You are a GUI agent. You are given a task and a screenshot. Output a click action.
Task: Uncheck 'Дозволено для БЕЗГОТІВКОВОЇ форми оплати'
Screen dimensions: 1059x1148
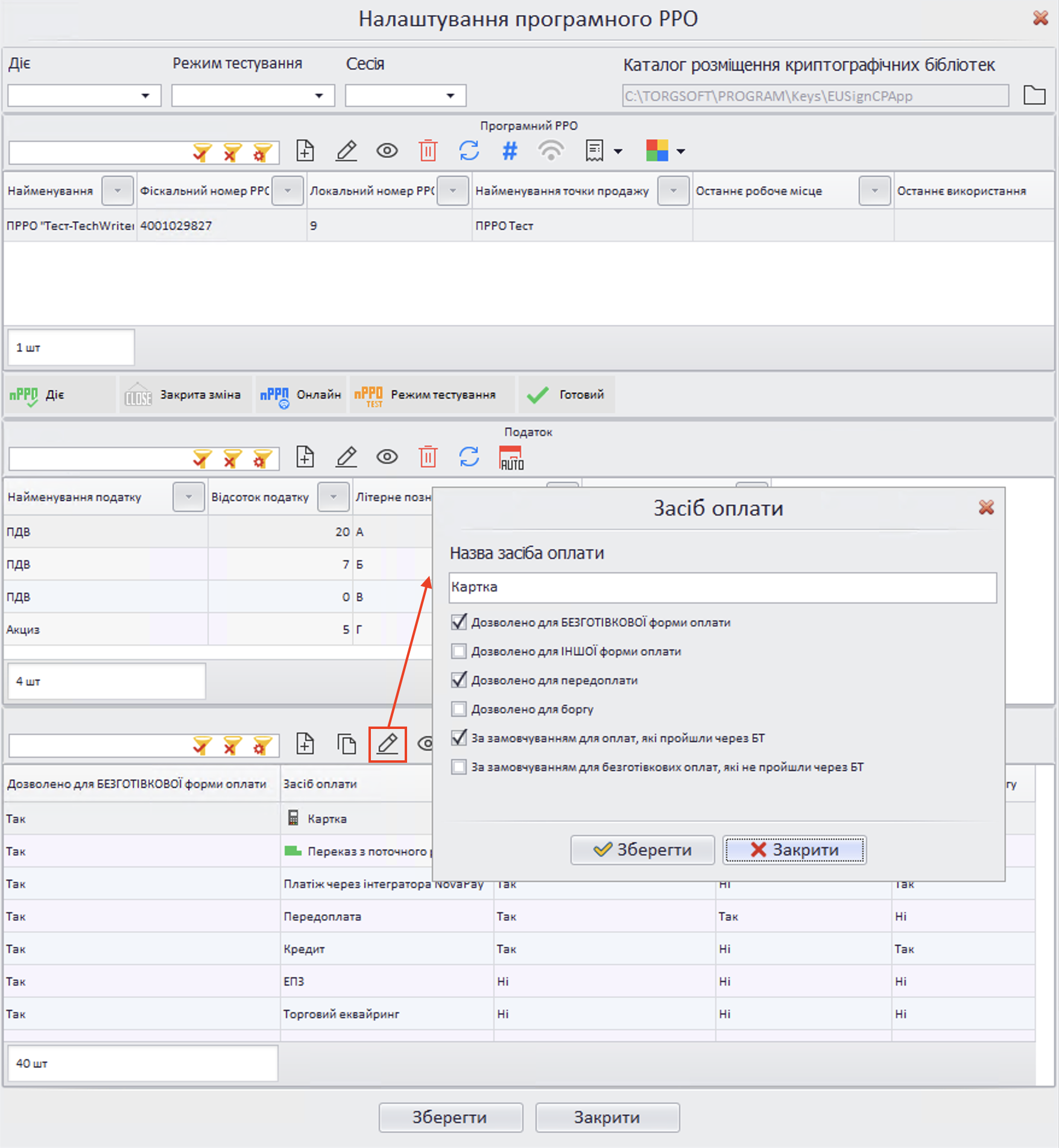[x=459, y=622]
